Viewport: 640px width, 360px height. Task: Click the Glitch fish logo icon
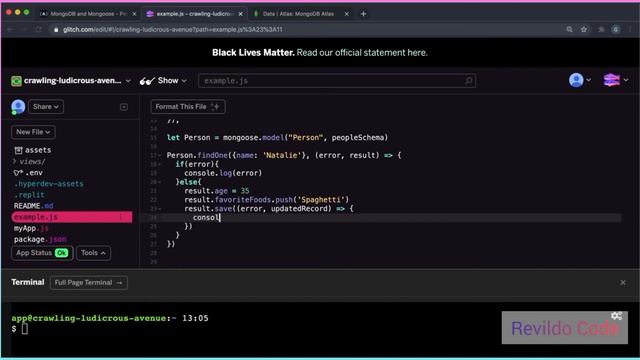(611, 80)
